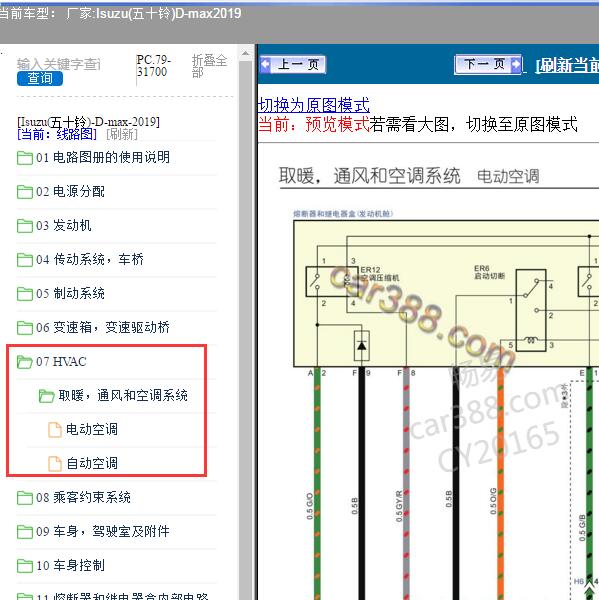Click the 查询 search button
This screenshot has height=600, width=599.
[x=40, y=79]
